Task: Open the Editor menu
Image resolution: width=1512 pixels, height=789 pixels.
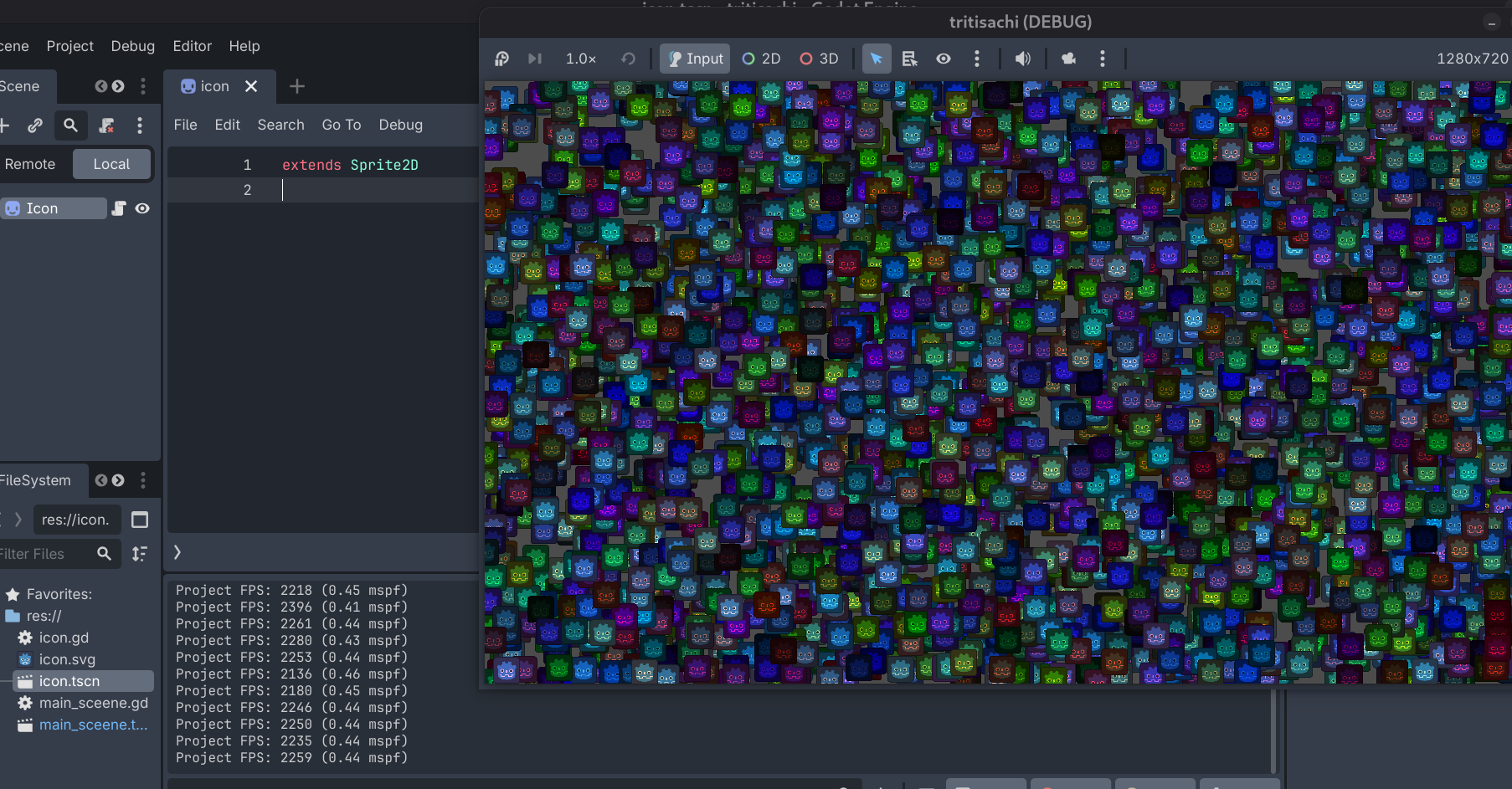Action: point(193,46)
